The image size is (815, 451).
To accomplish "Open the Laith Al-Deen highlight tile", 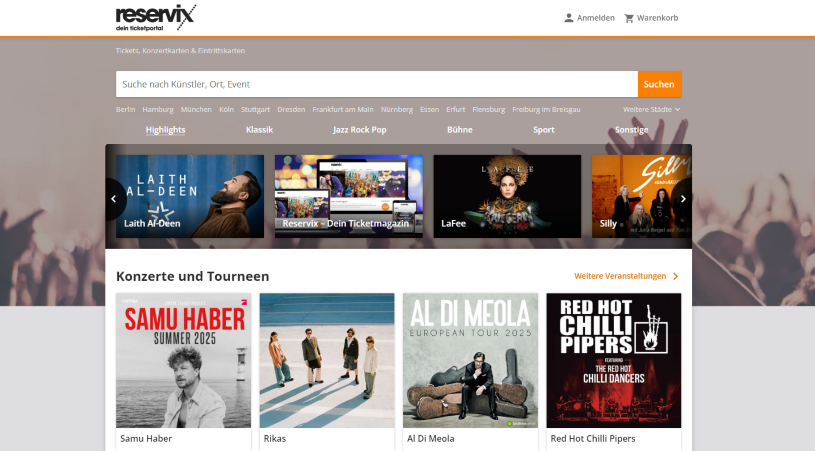I will 190,196.
